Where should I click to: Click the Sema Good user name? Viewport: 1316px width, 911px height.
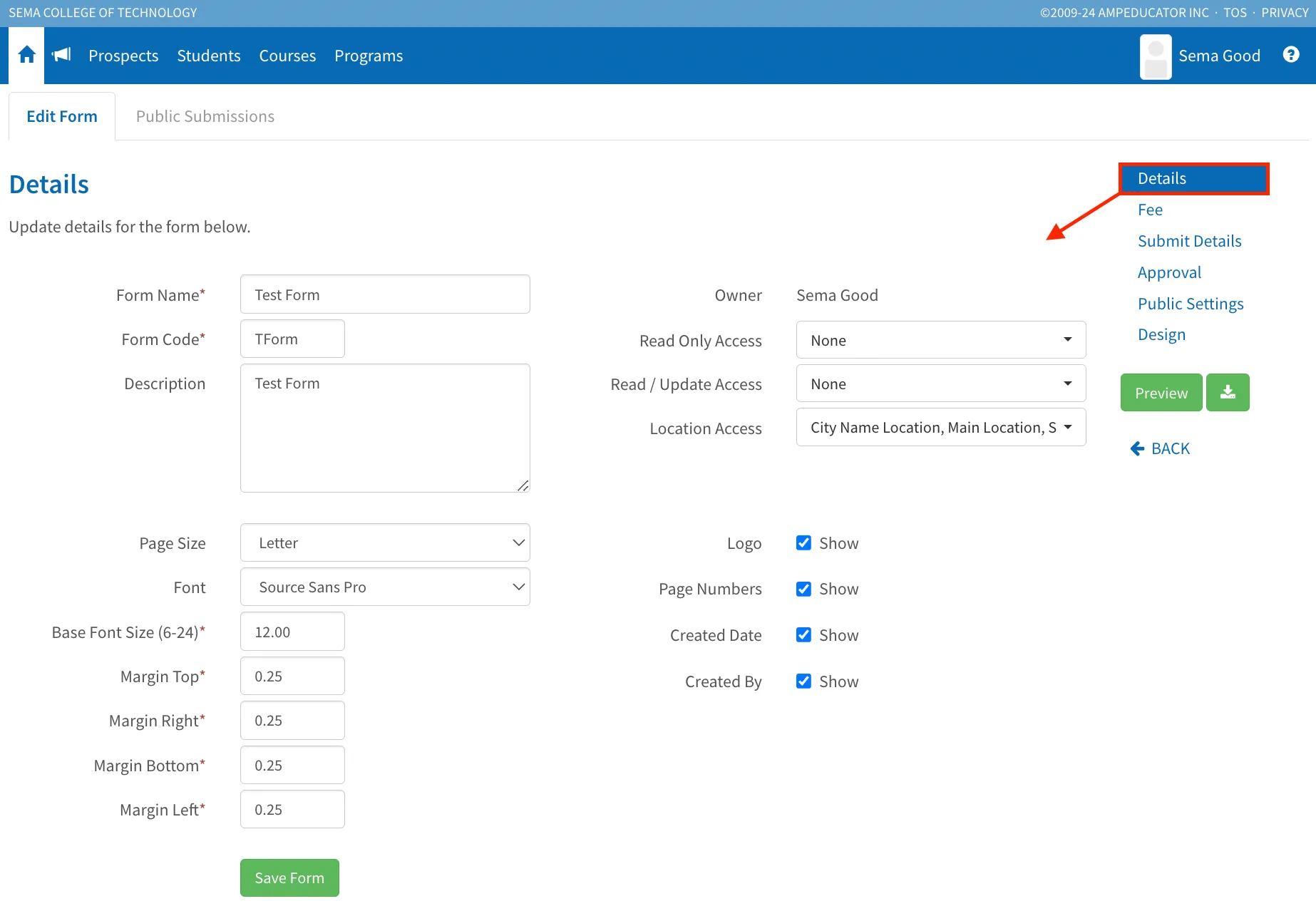click(x=1219, y=56)
